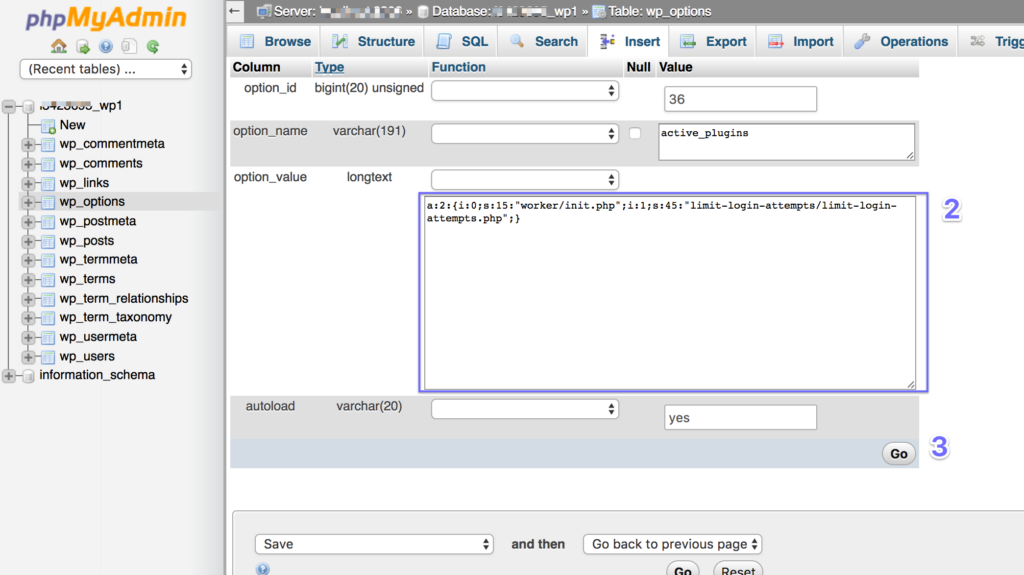Click the server icon in breadcrumb
Screen dimensions: 1024x575
264,11
